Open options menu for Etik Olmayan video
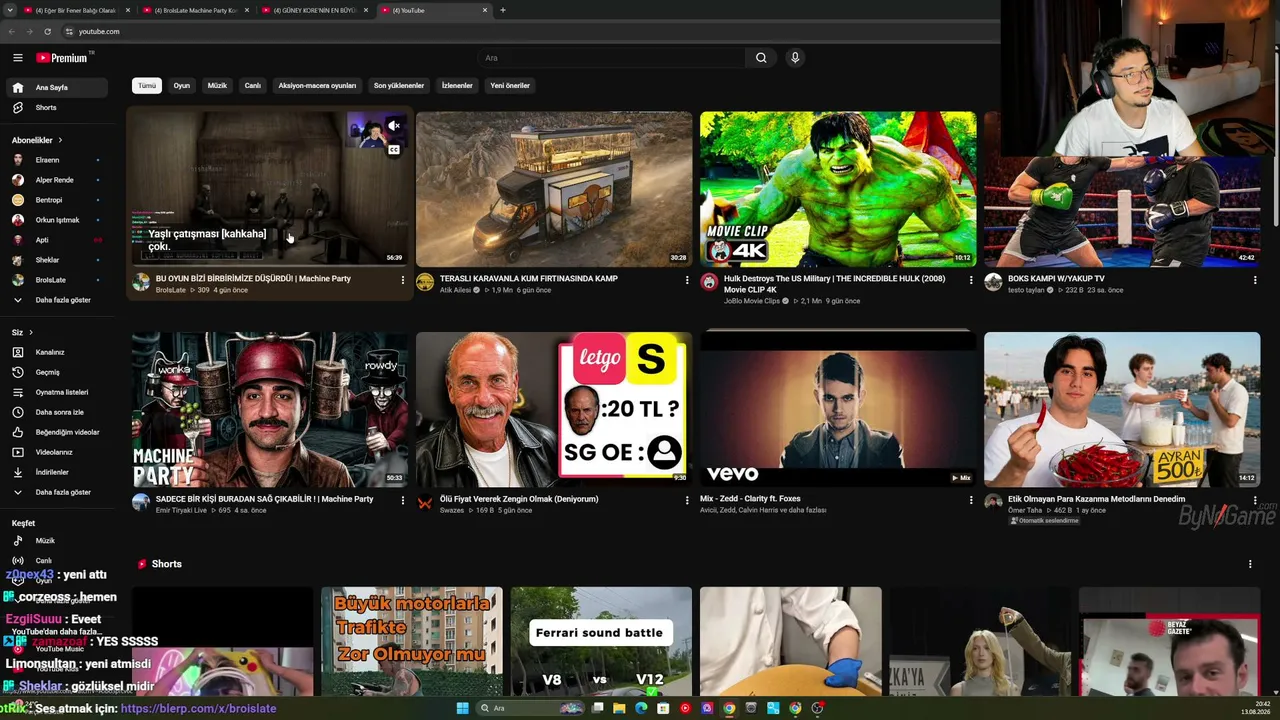 point(1255,500)
